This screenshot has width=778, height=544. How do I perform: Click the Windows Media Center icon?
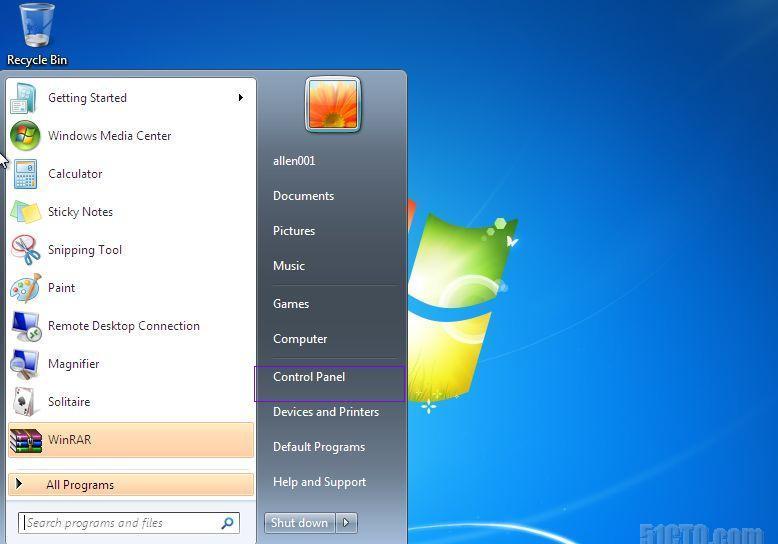click(25, 136)
